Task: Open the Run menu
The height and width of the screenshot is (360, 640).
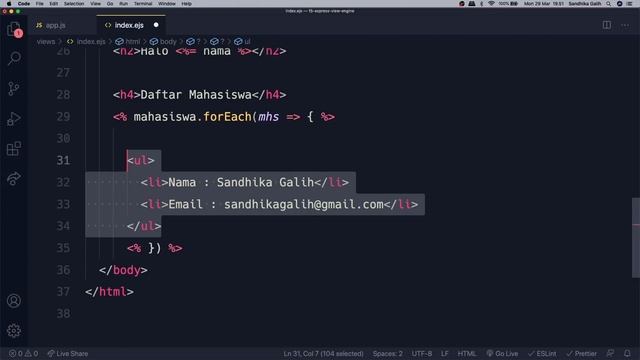Action: 123,4
